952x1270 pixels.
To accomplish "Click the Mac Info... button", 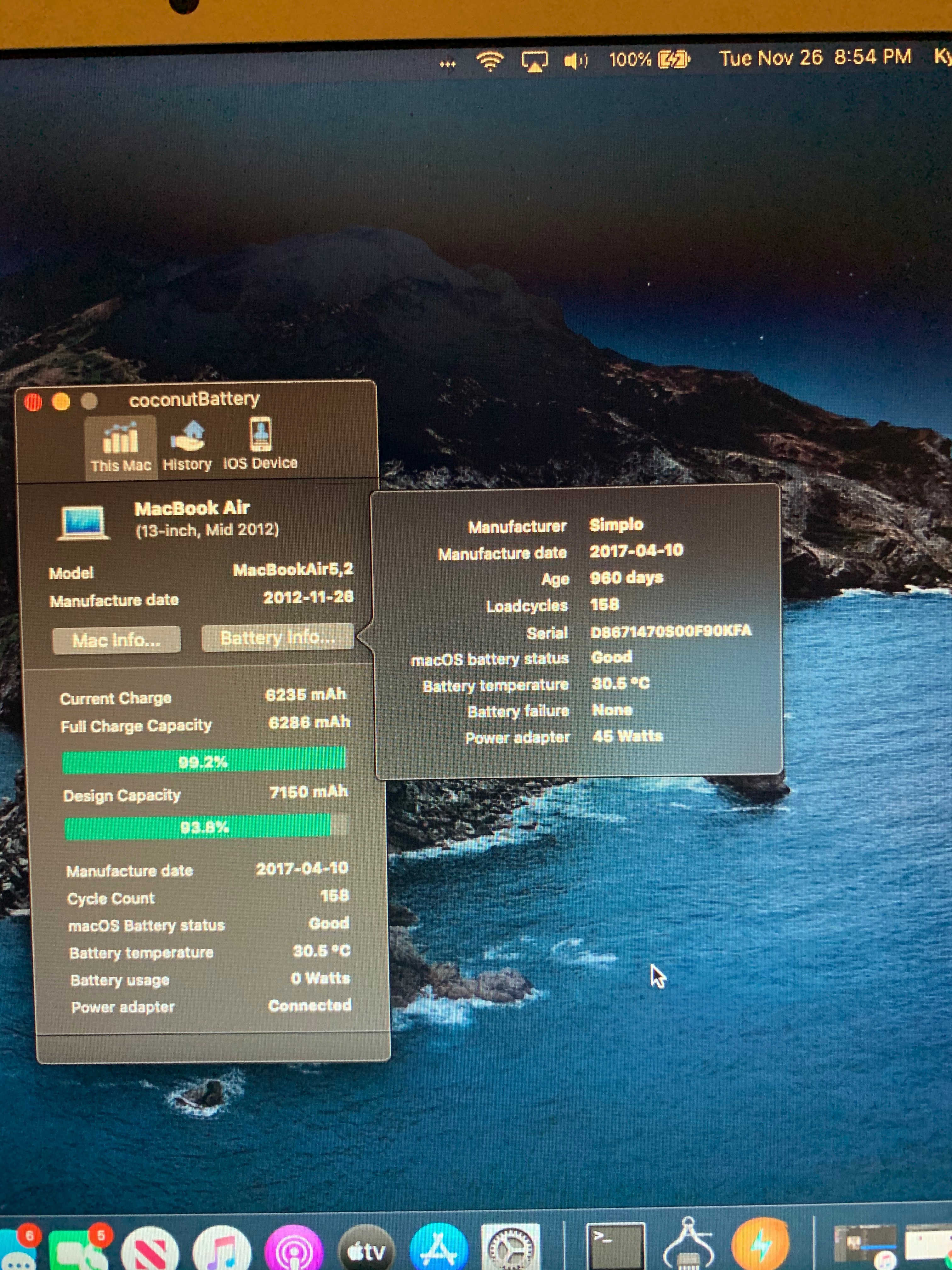I will pyautogui.click(x=116, y=640).
